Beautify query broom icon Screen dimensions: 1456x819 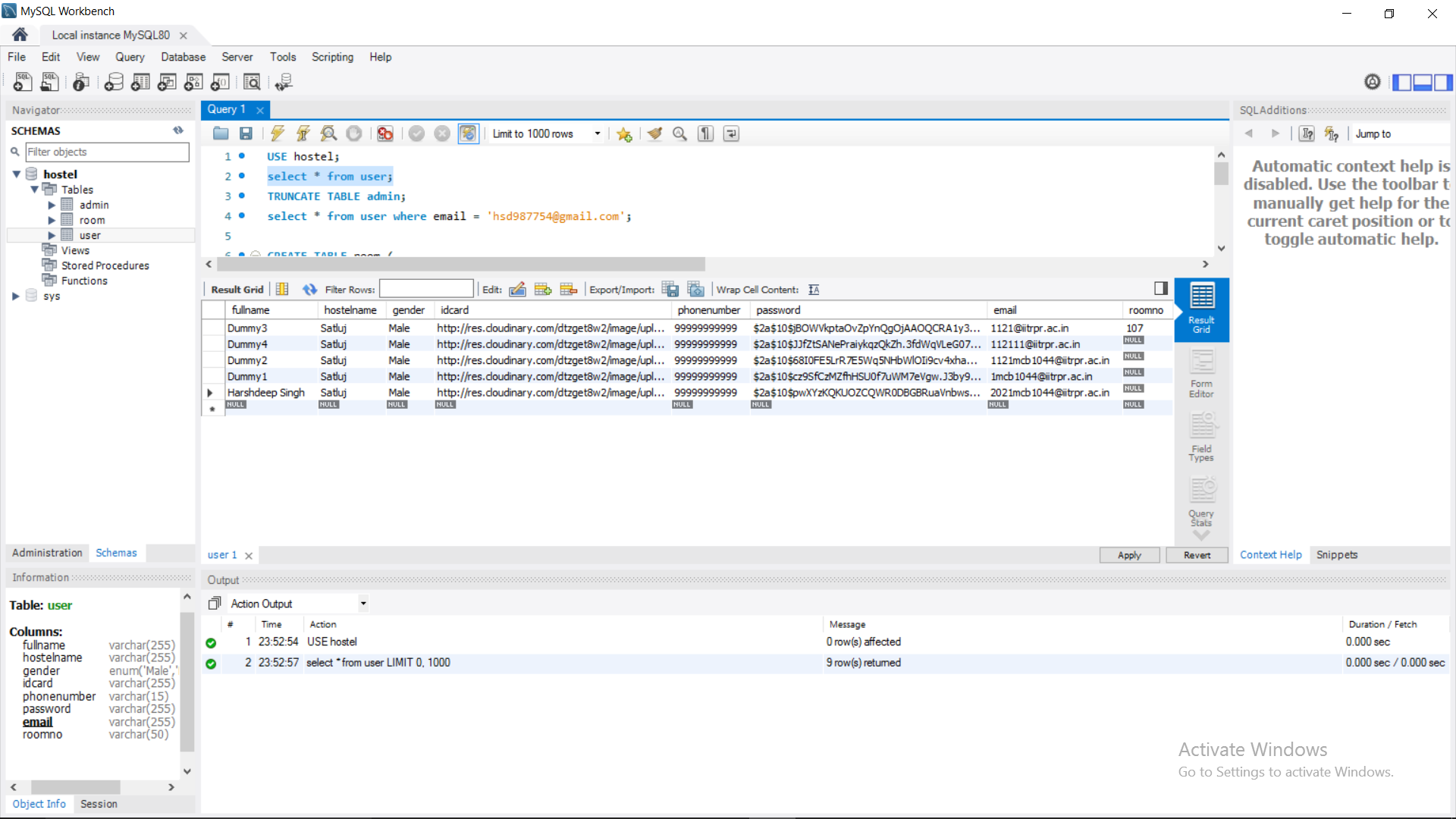pyautogui.click(x=654, y=133)
